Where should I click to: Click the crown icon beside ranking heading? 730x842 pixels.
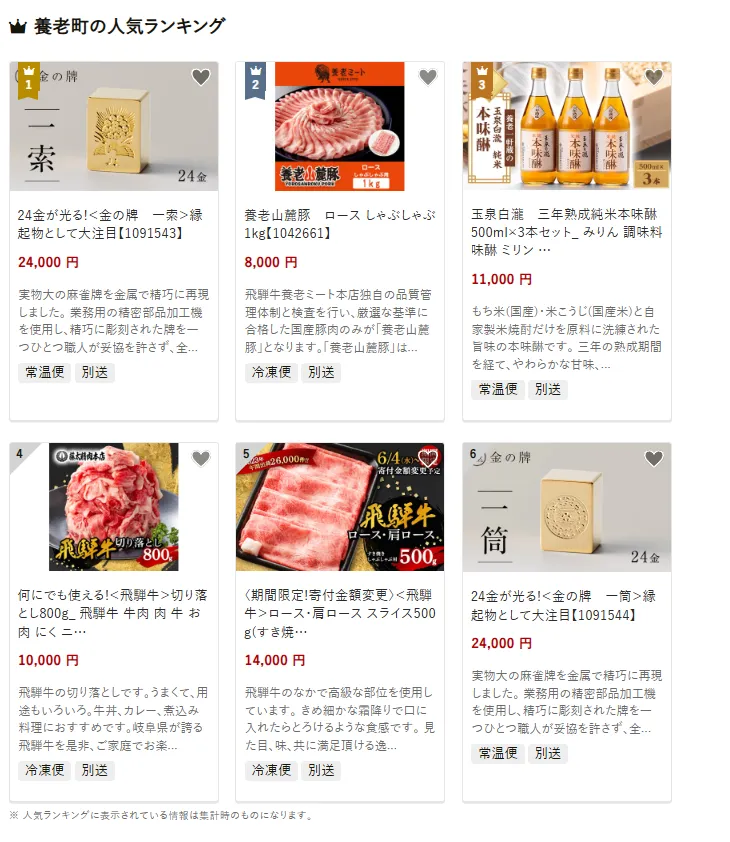tap(18, 26)
